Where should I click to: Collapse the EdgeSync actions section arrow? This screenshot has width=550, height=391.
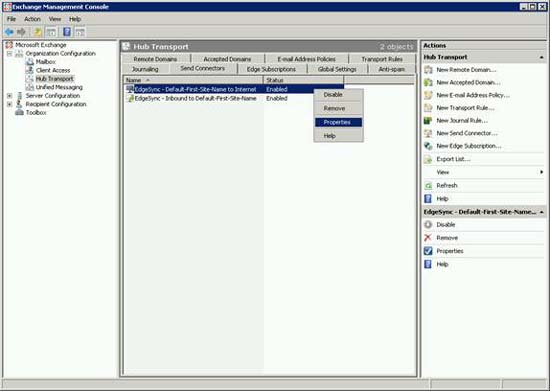click(x=542, y=212)
